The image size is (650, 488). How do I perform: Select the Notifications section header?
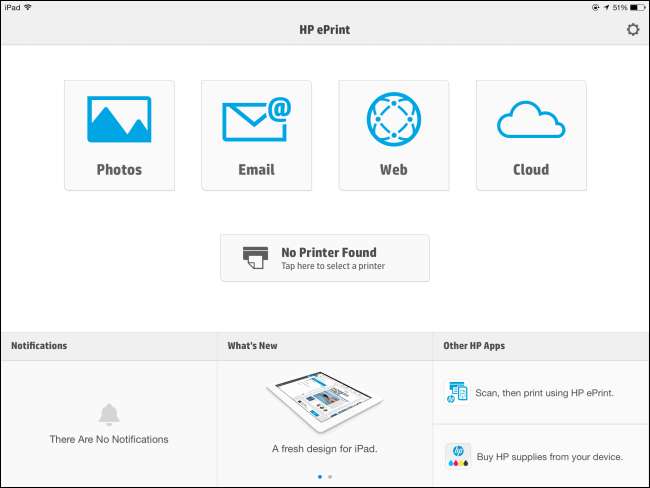[x=40, y=346]
